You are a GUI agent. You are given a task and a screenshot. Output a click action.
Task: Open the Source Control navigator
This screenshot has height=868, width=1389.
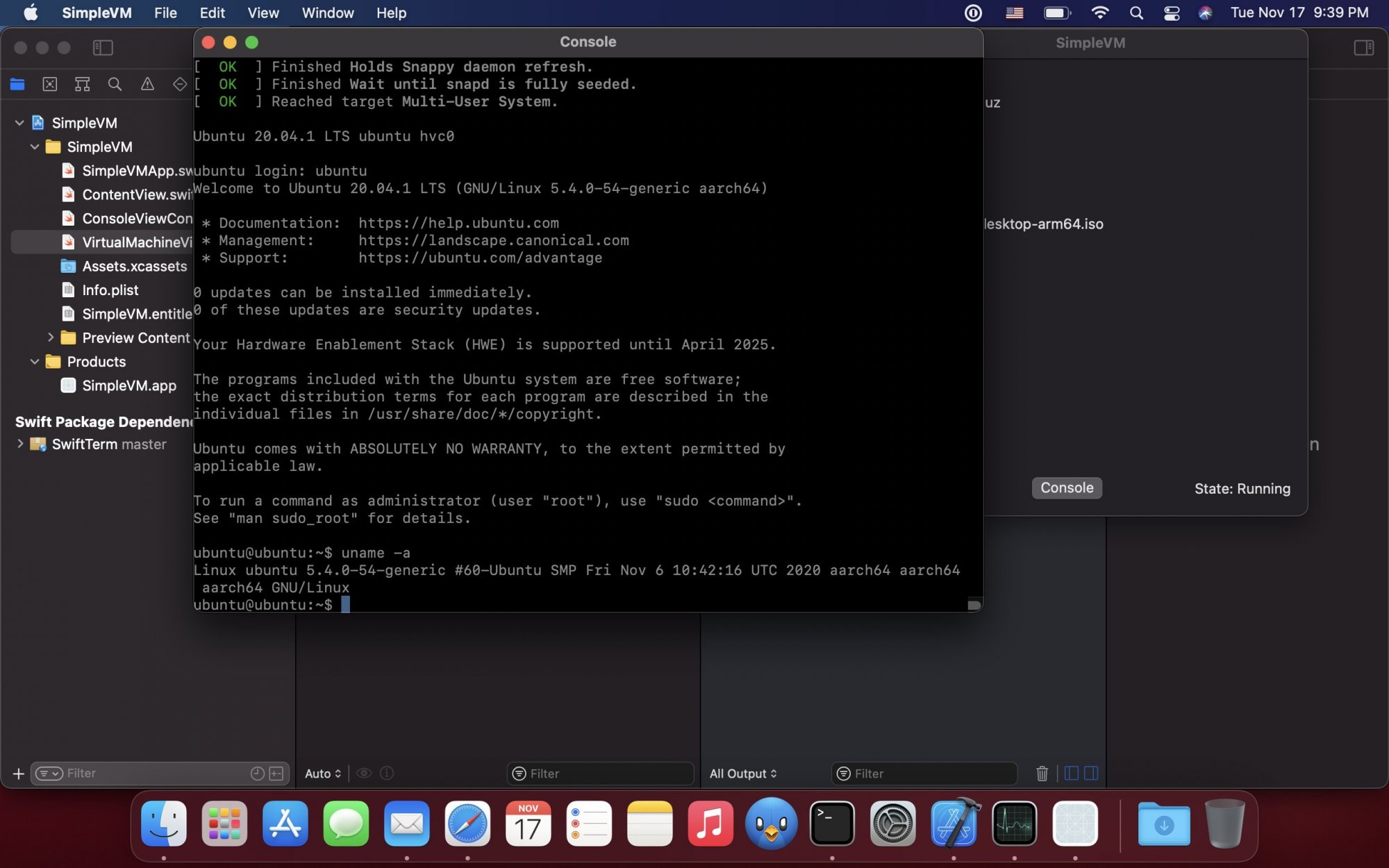(50, 84)
